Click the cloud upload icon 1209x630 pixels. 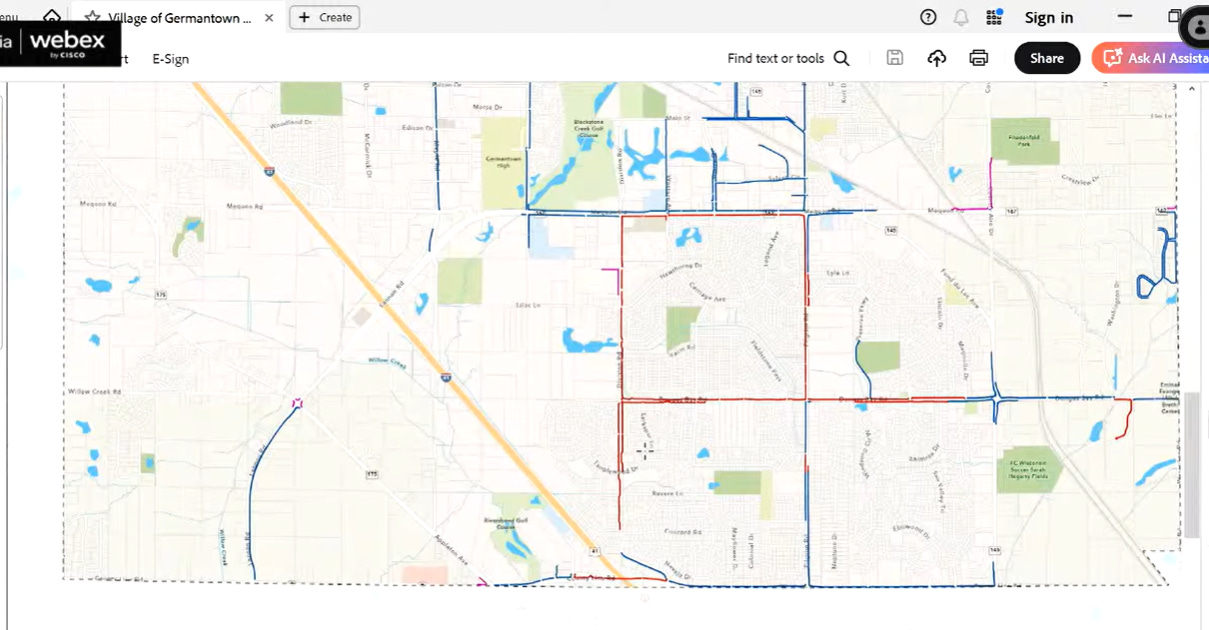tap(937, 58)
